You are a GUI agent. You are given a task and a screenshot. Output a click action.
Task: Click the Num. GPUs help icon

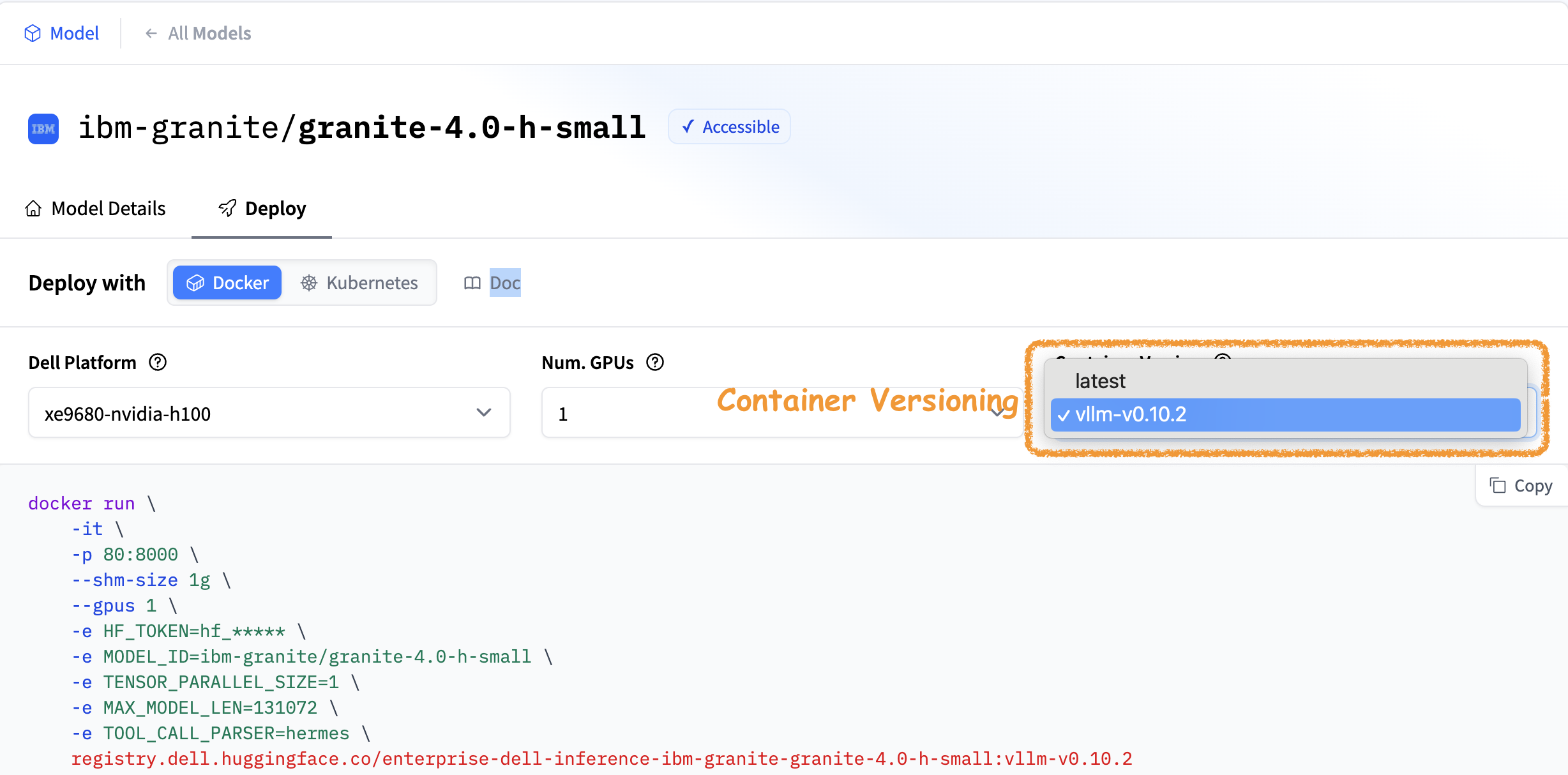[655, 363]
